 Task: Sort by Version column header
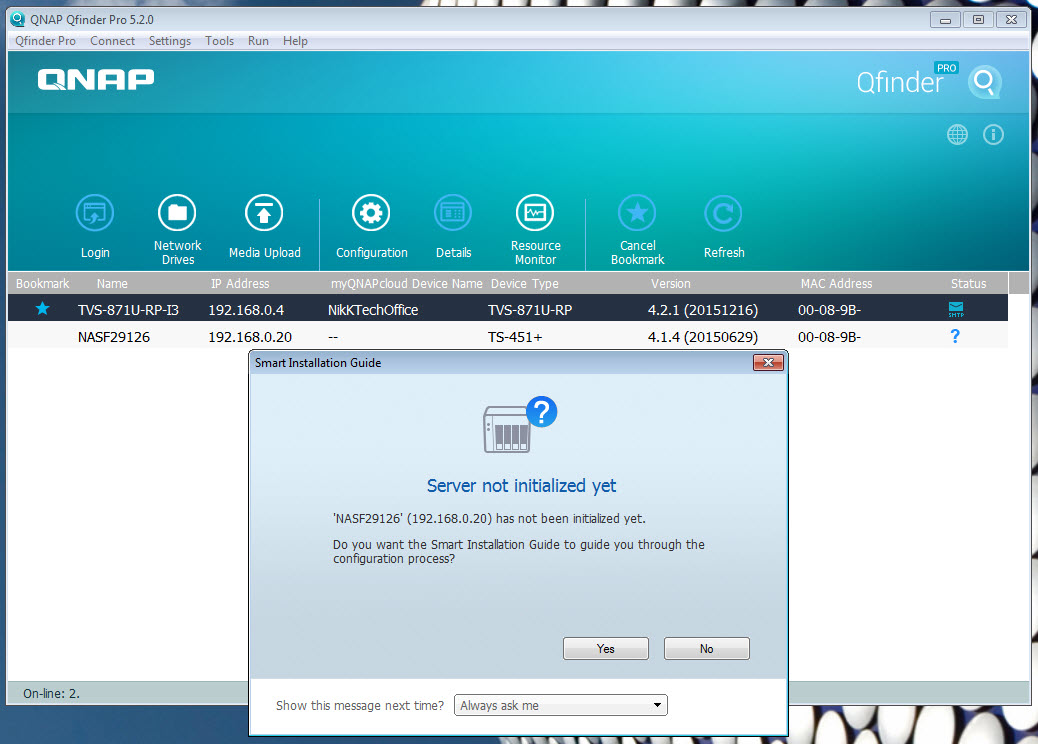pos(670,283)
